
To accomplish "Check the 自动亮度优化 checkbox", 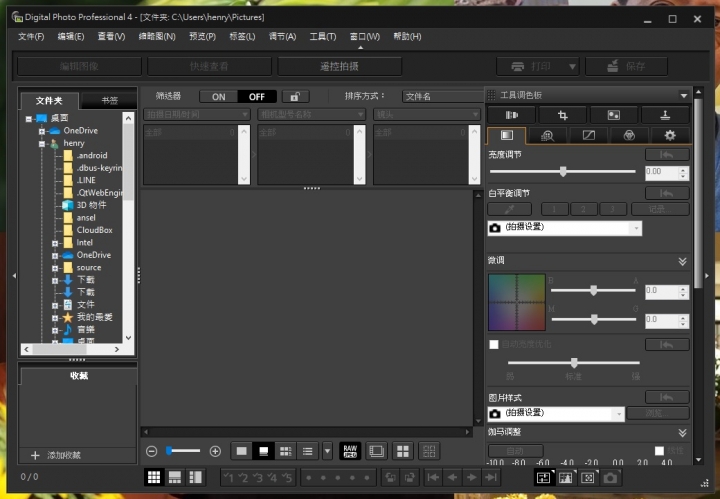I will point(494,344).
